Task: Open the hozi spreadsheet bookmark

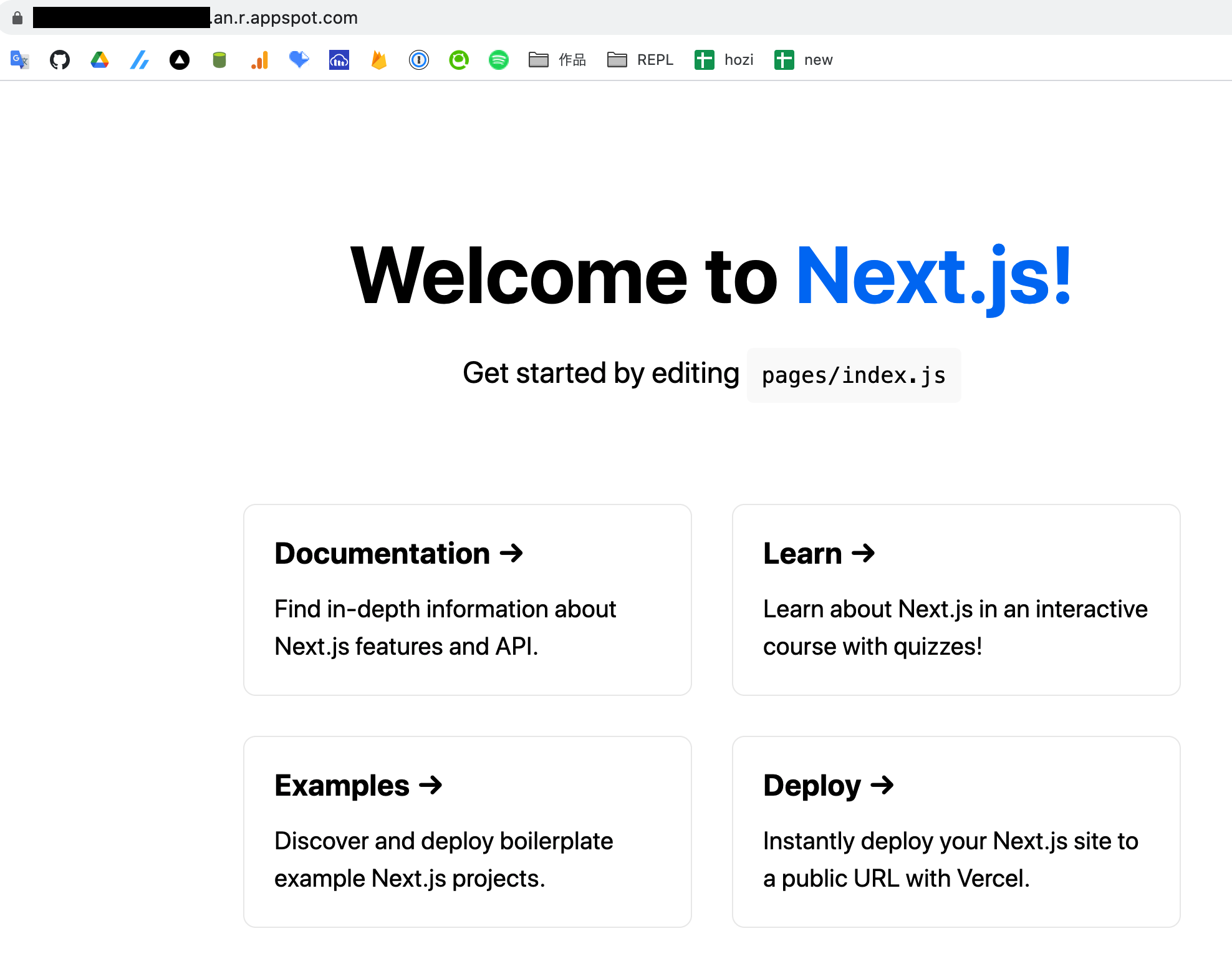Action: (x=724, y=60)
